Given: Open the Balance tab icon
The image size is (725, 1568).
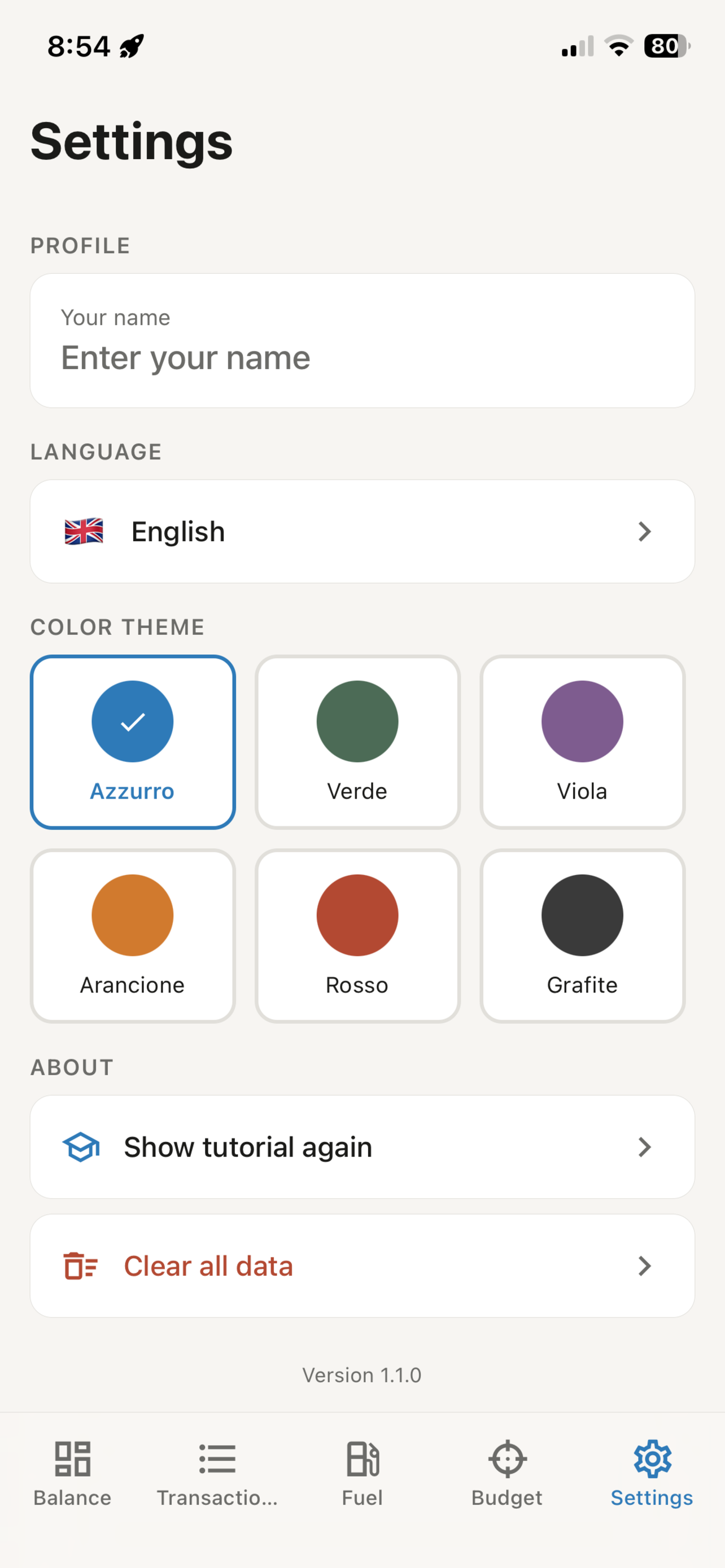Looking at the screenshot, I should pyautogui.click(x=72, y=1458).
